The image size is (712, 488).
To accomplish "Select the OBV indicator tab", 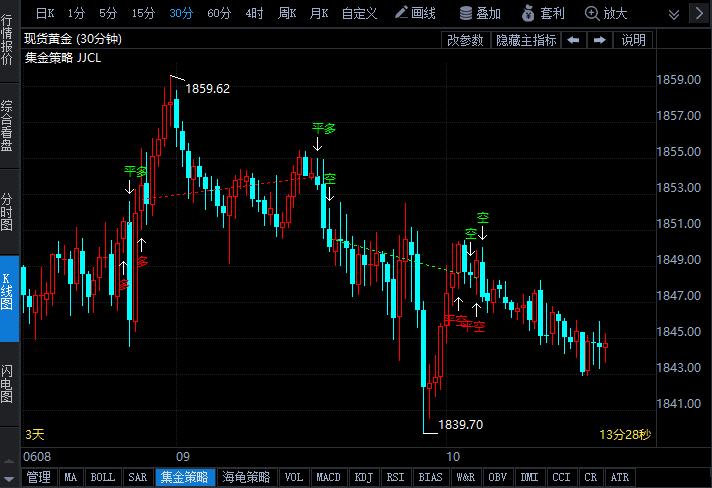I will pyautogui.click(x=498, y=478).
